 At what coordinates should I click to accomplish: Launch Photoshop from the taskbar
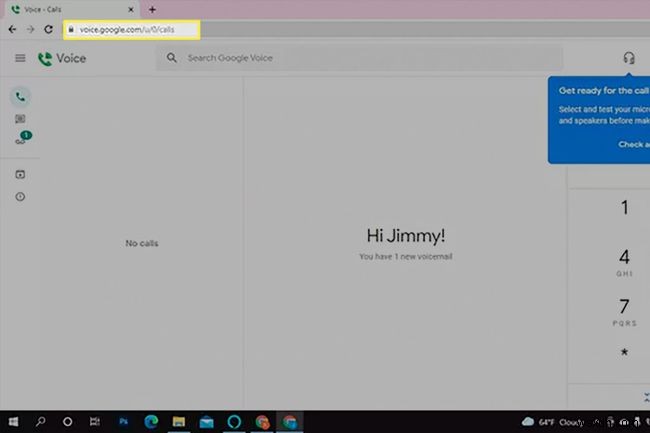click(x=124, y=422)
